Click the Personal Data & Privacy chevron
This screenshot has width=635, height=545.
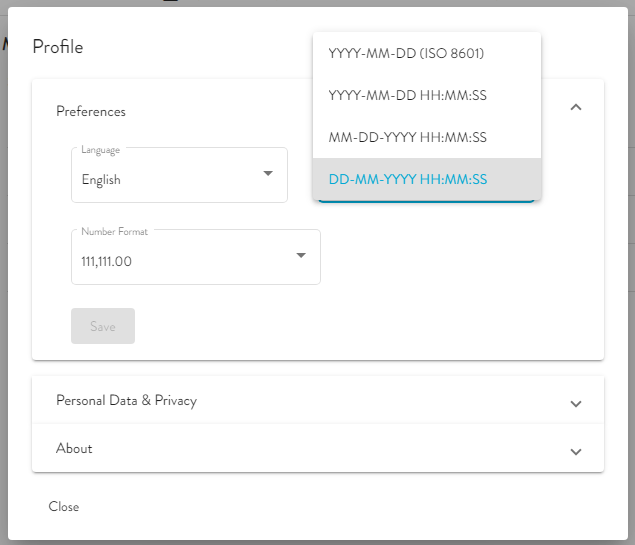(x=575, y=404)
